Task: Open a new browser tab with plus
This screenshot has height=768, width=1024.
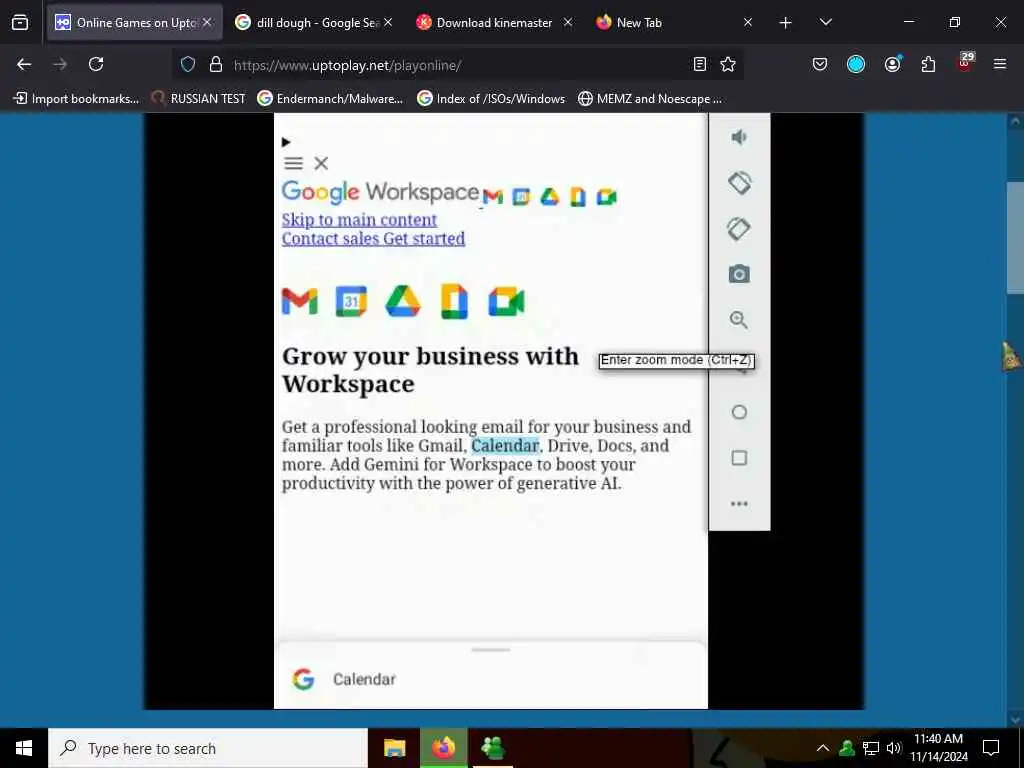Action: point(786,23)
